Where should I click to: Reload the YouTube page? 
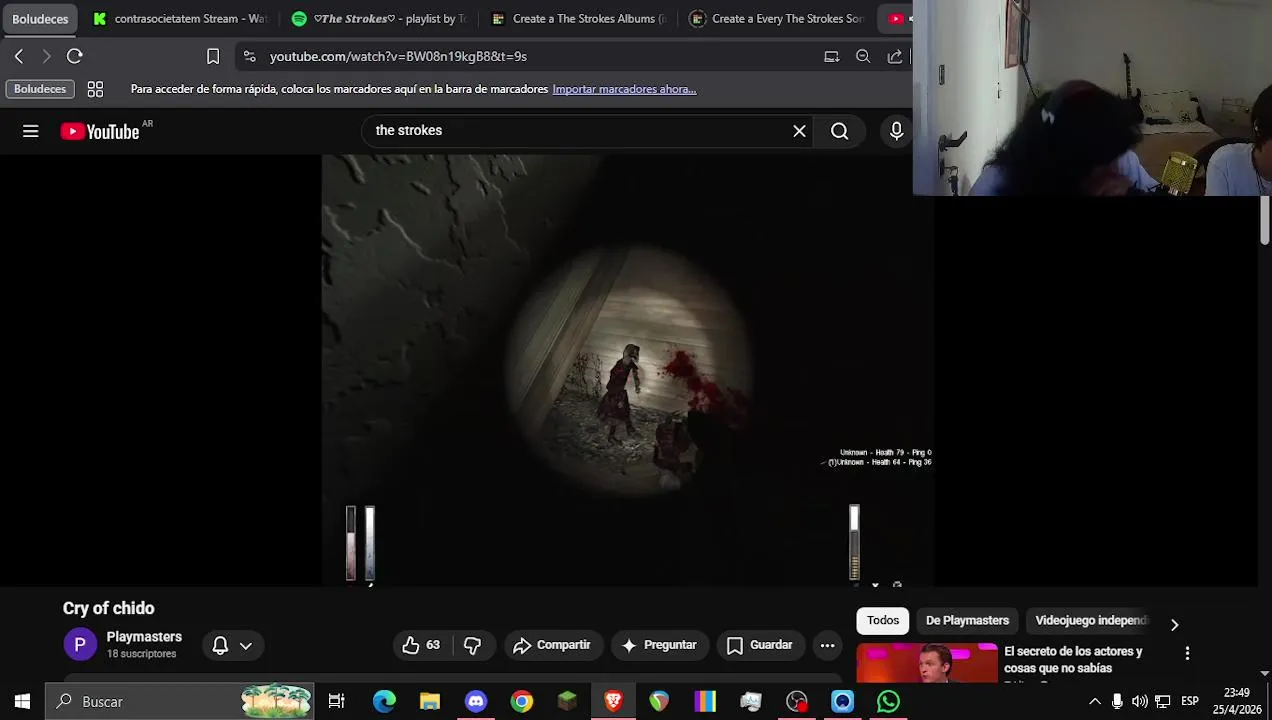pos(74,56)
